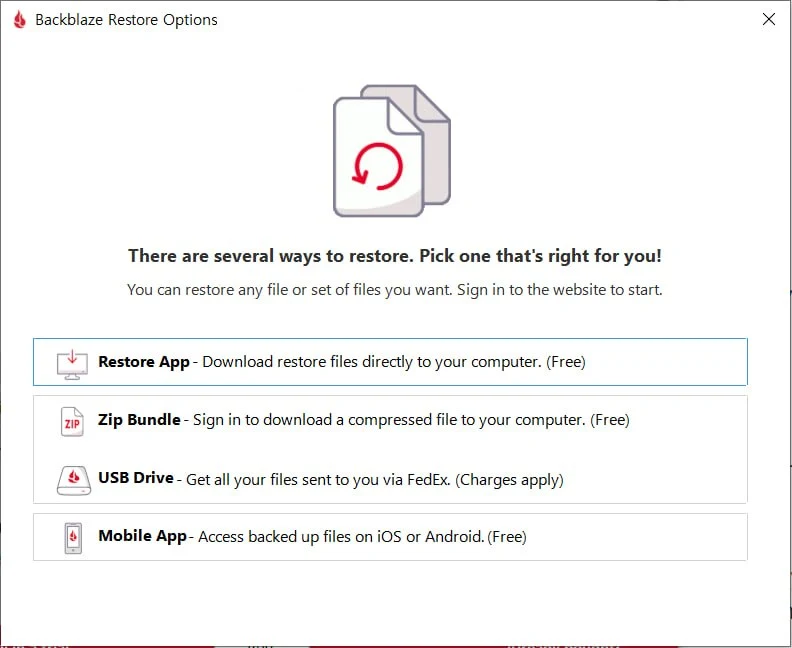This screenshot has width=792, height=648.
Task: Select the Zip Bundle restore option
Action: click(x=390, y=420)
